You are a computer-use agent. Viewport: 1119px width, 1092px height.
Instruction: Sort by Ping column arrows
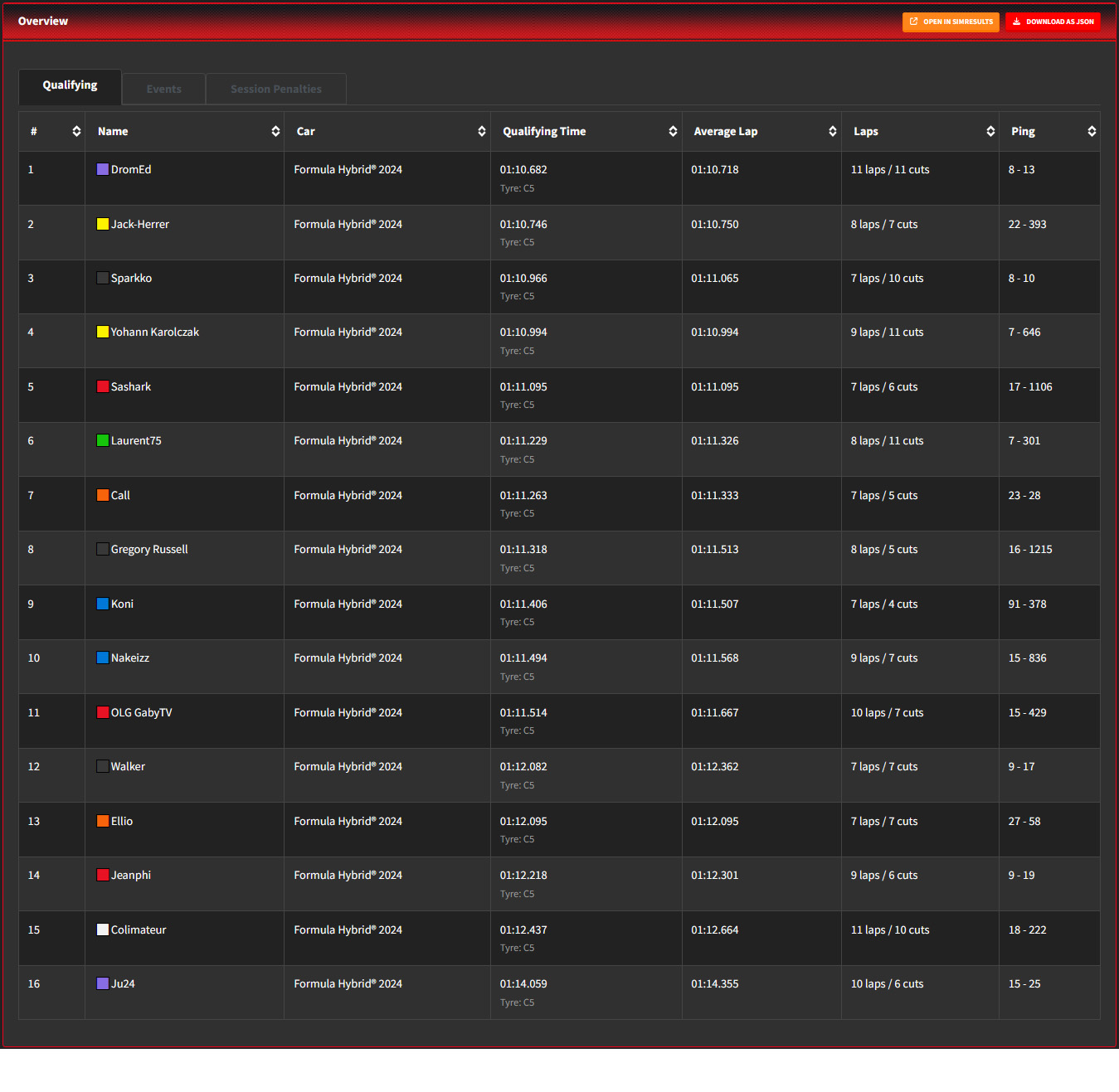click(1092, 132)
